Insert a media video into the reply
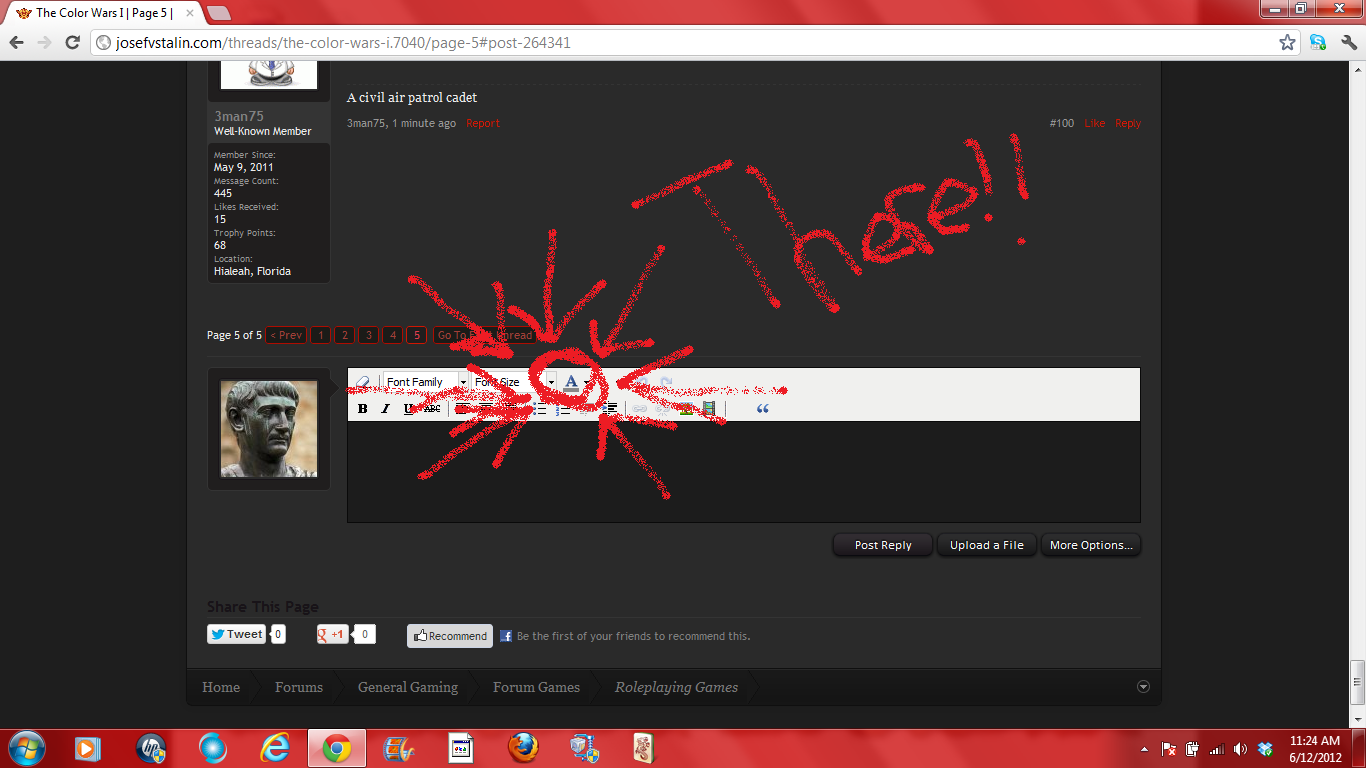This screenshot has height=768, width=1366. point(709,408)
